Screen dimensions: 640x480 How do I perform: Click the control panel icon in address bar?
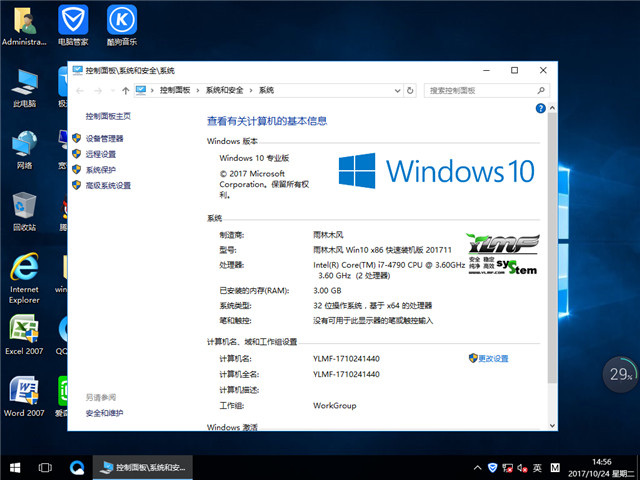click(x=141, y=90)
